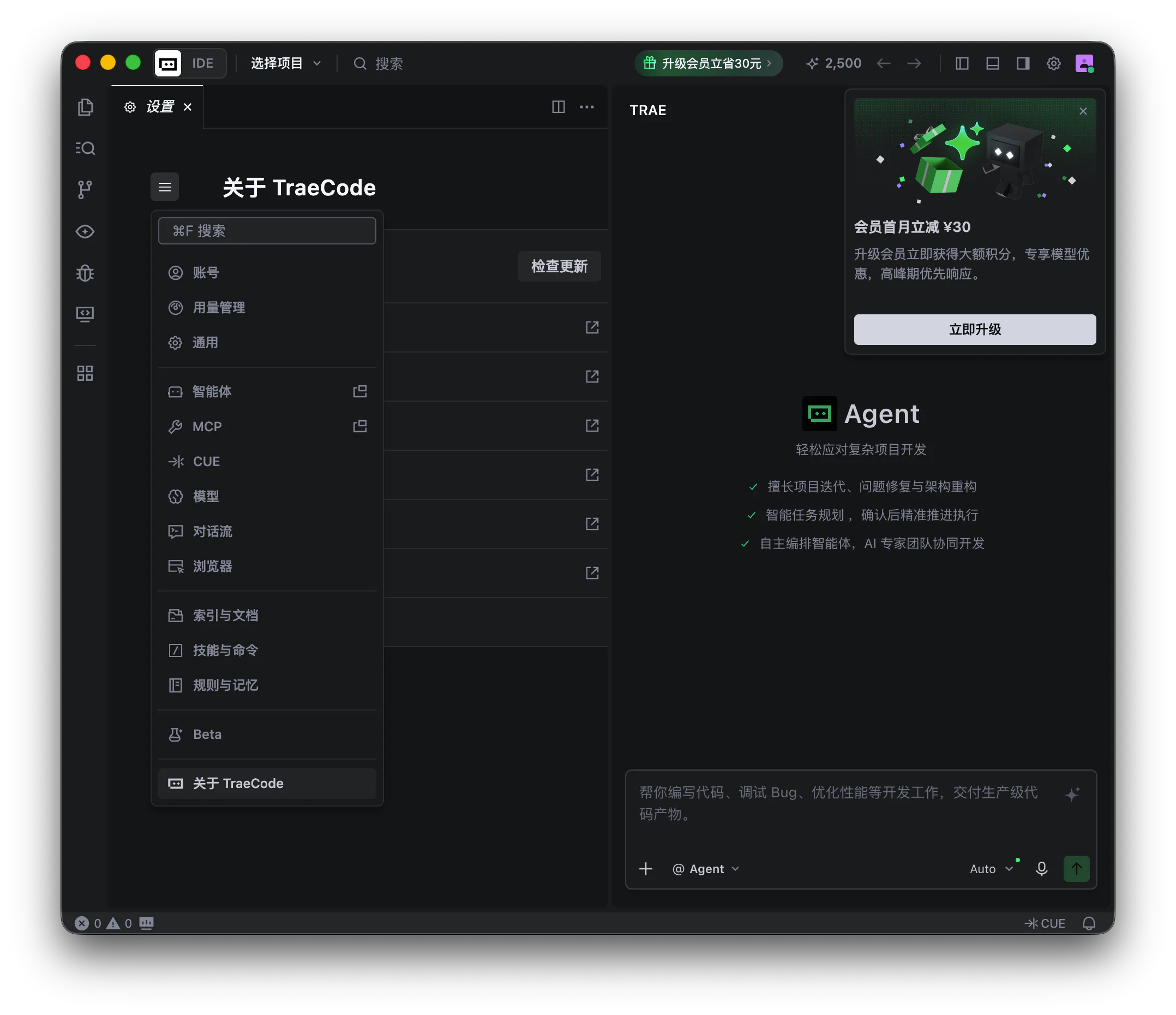Click the split editor icon
The width and height of the screenshot is (1176, 1015).
pyautogui.click(x=559, y=107)
